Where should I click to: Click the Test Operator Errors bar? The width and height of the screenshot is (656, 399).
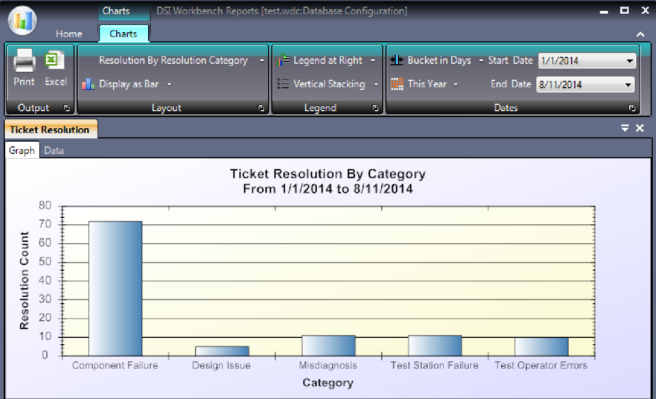coord(541,347)
